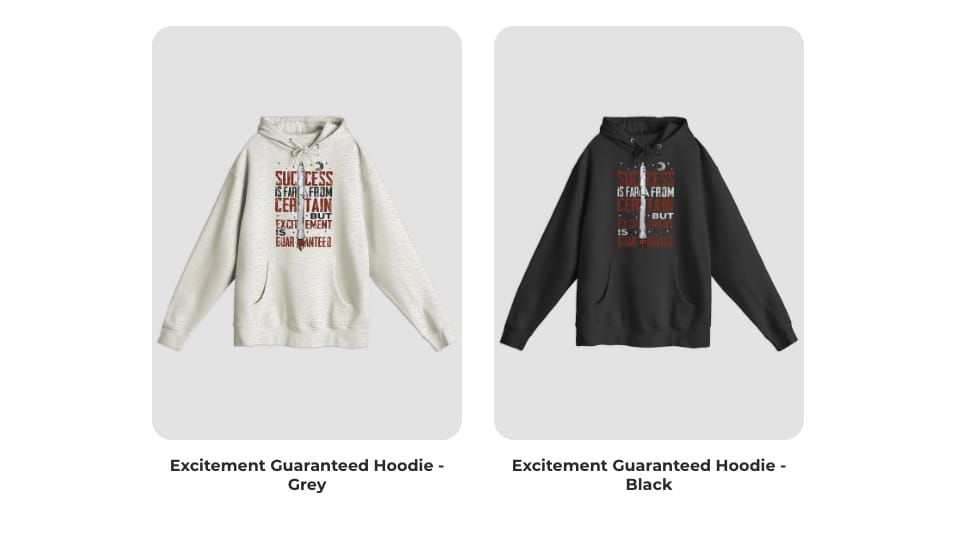
Task: Click the hood of the grey hoodie
Action: (301, 131)
